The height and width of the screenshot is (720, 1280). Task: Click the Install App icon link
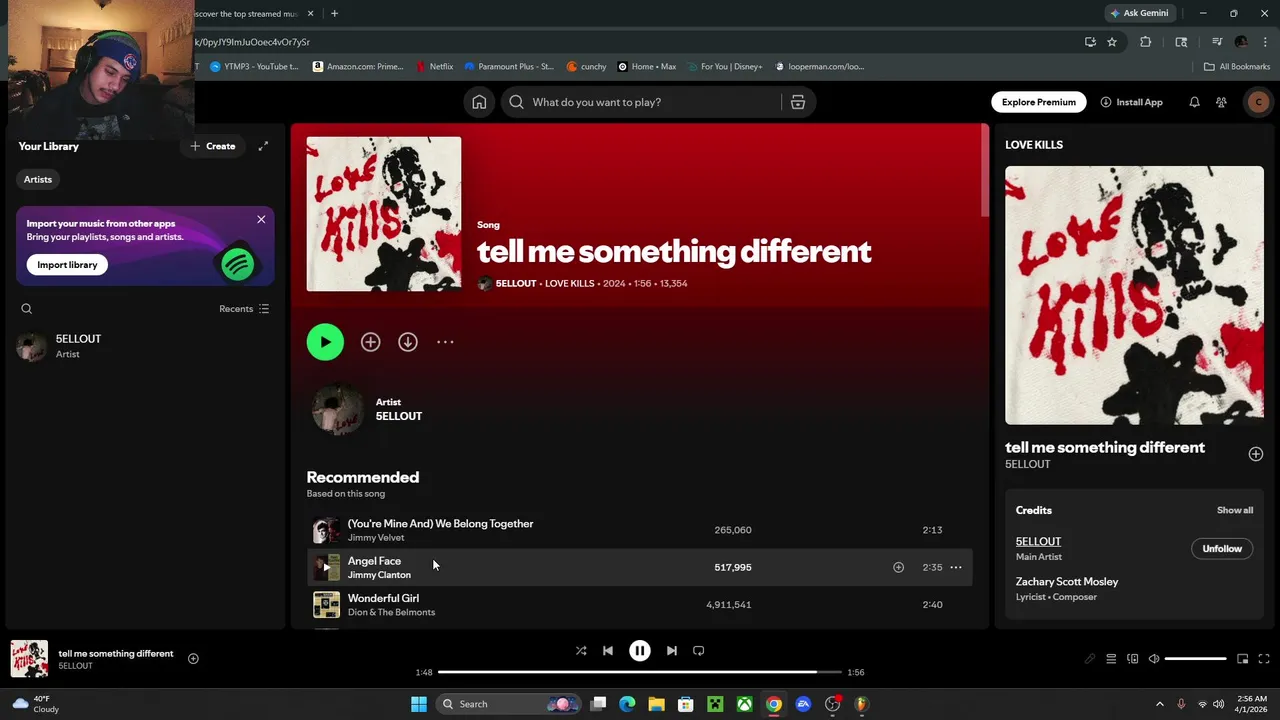tap(1131, 102)
